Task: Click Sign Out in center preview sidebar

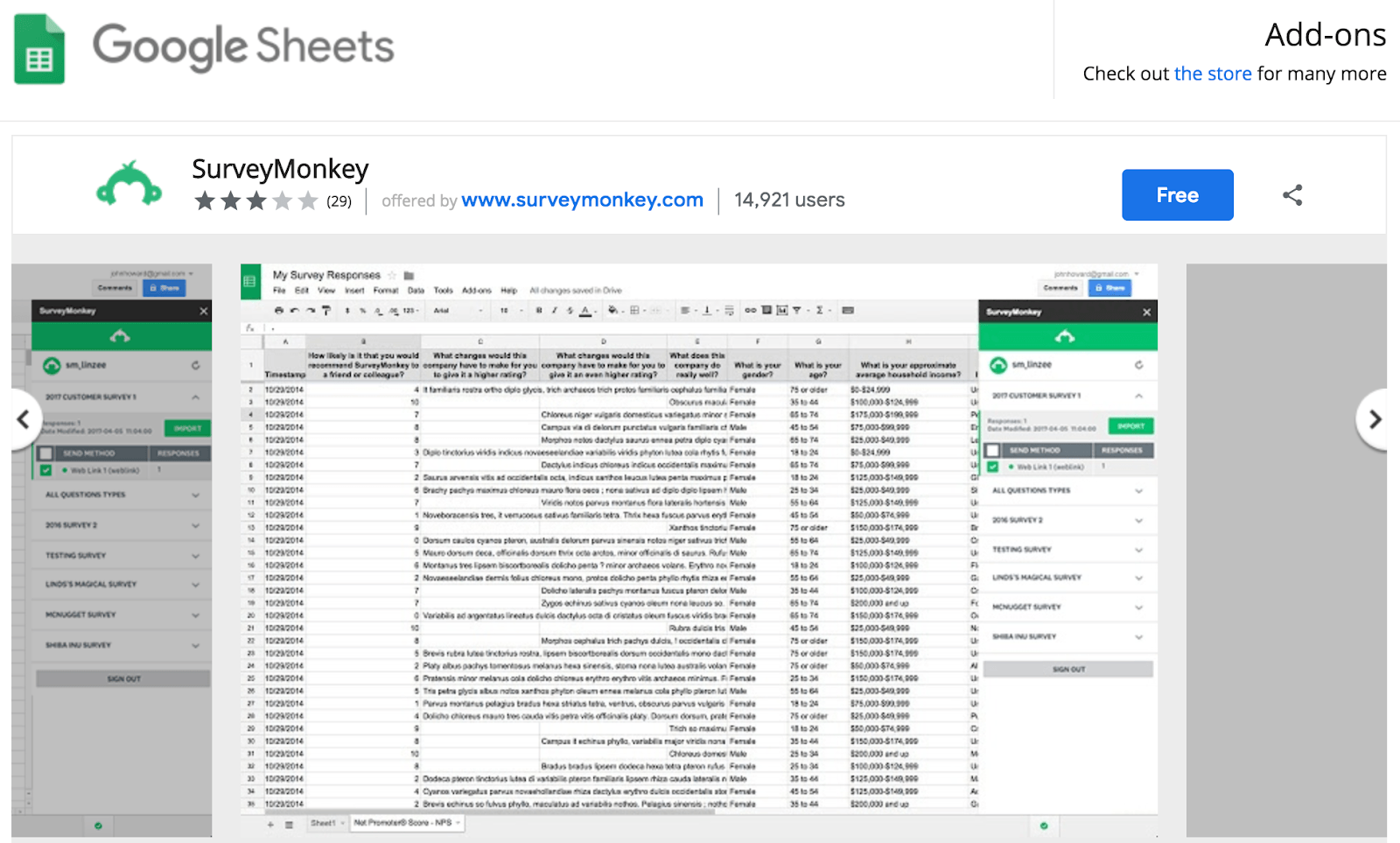Action: point(1068,670)
